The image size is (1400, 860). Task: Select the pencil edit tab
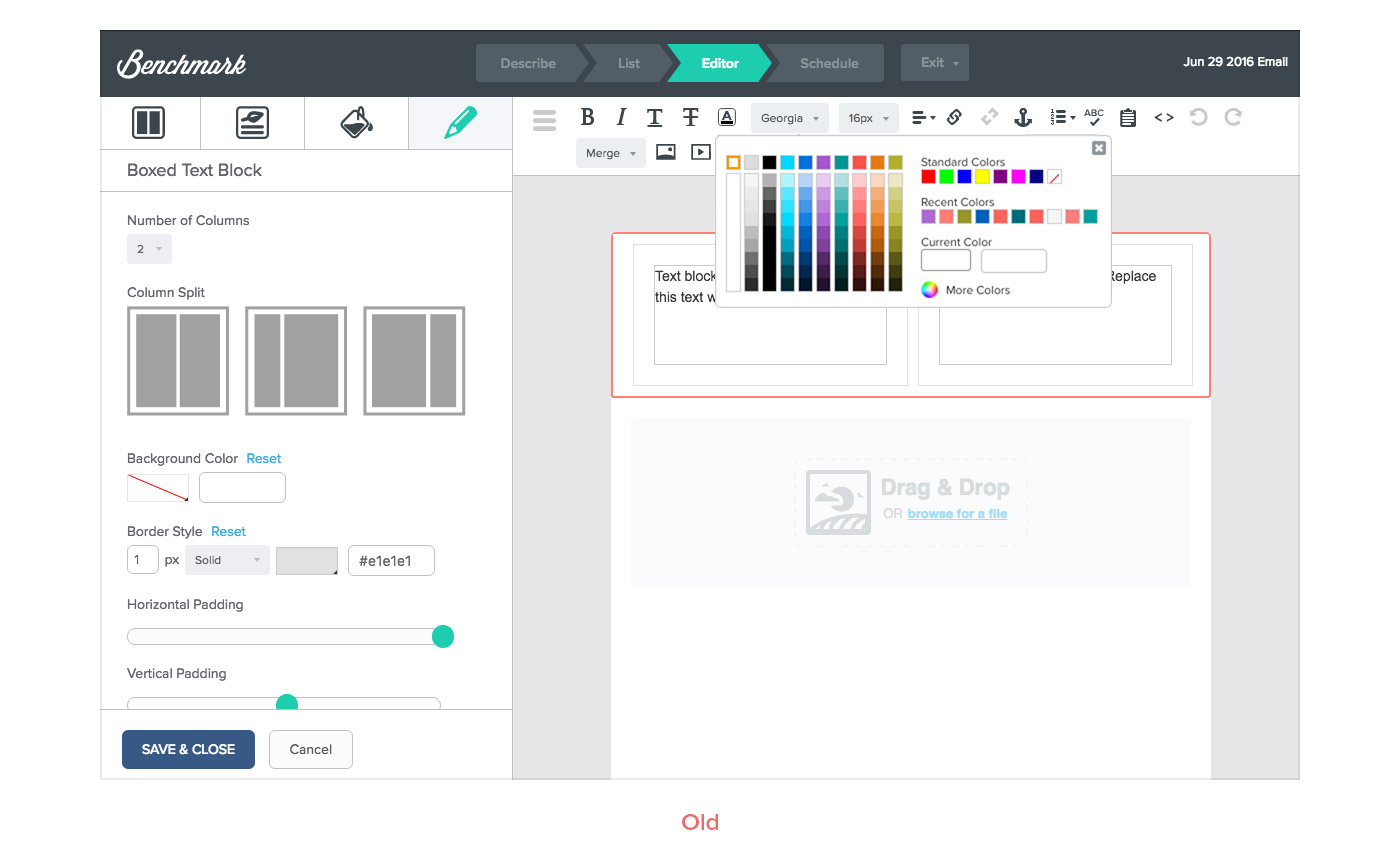click(x=460, y=123)
